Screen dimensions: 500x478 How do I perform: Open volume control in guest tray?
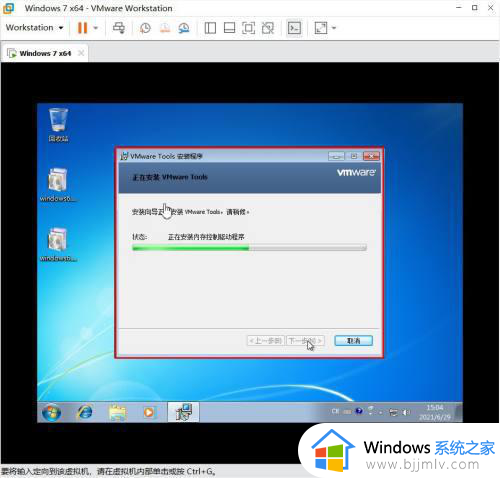pyautogui.click(x=406, y=413)
